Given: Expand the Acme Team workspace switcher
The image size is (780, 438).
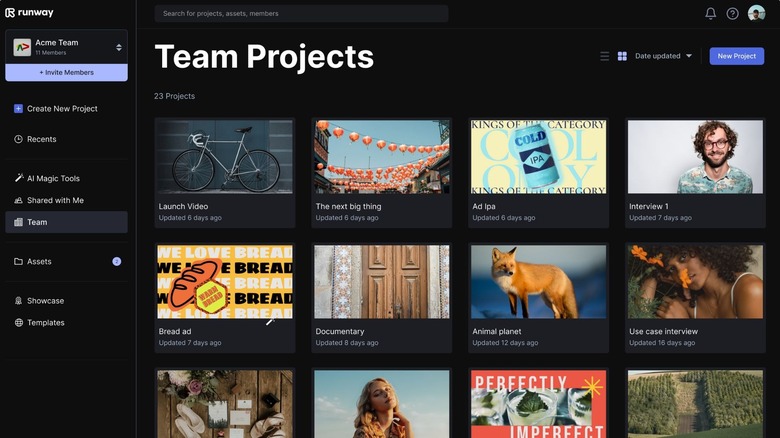Looking at the screenshot, I should pyautogui.click(x=119, y=47).
